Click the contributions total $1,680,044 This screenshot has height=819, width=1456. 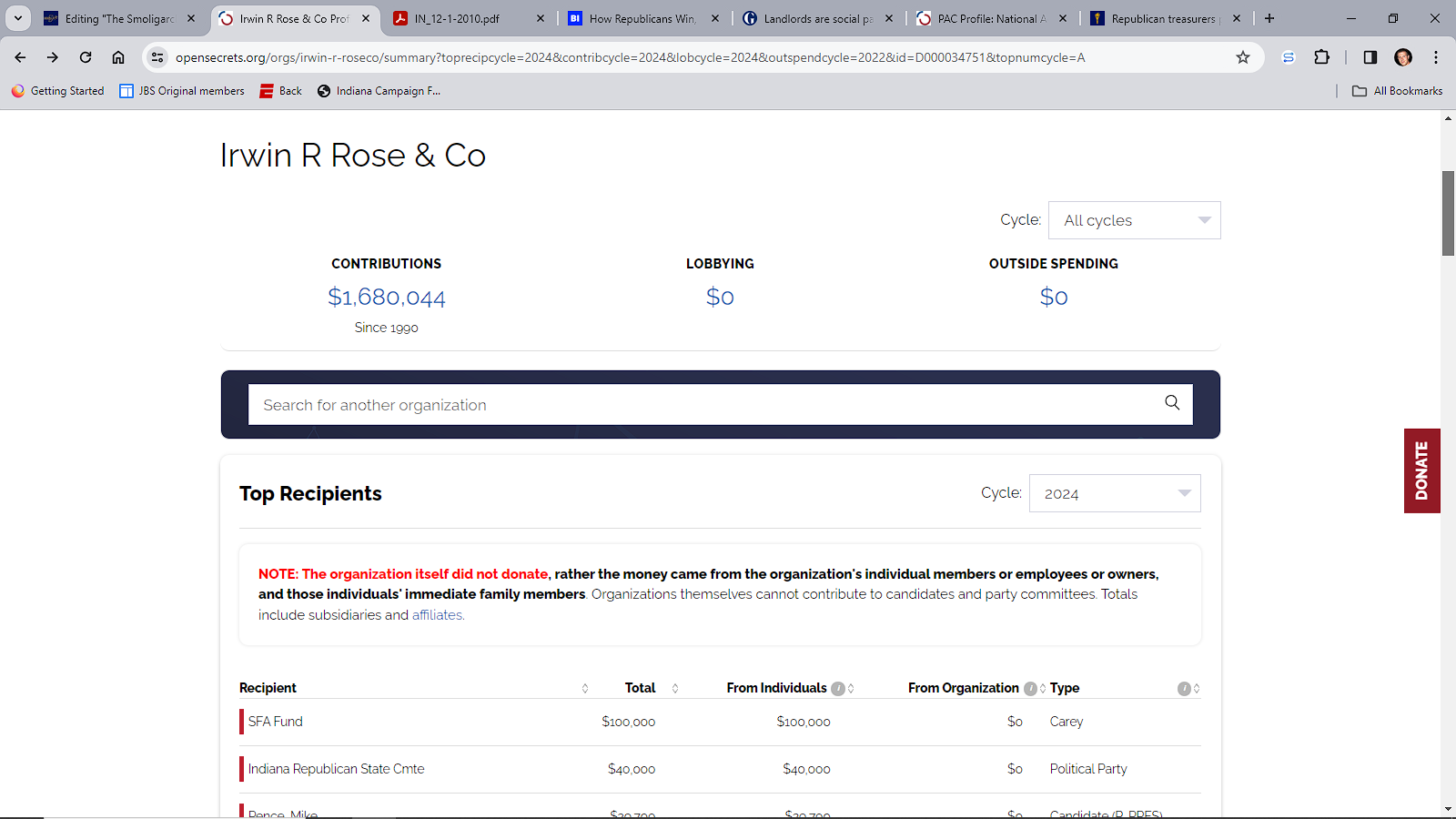[x=387, y=297]
